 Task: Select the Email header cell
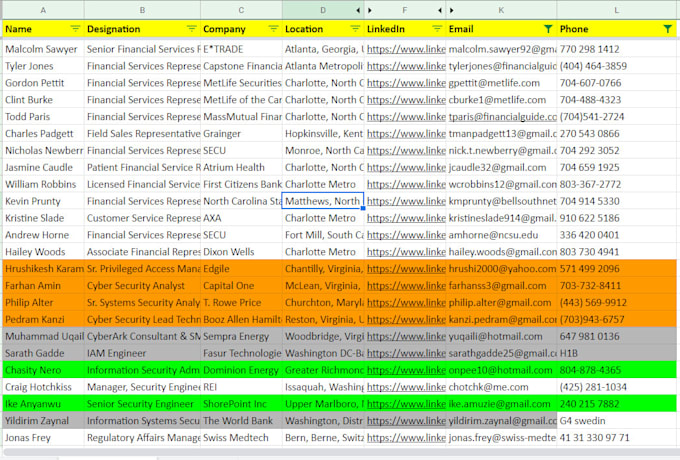pos(501,29)
